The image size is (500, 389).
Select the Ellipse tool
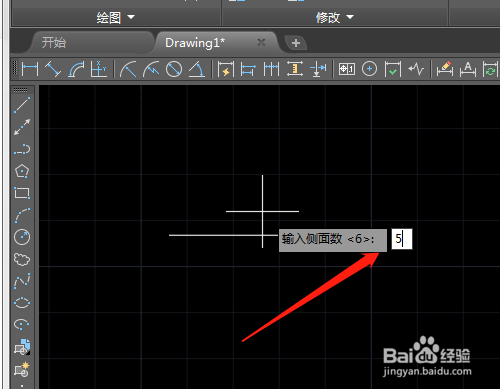point(22,303)
